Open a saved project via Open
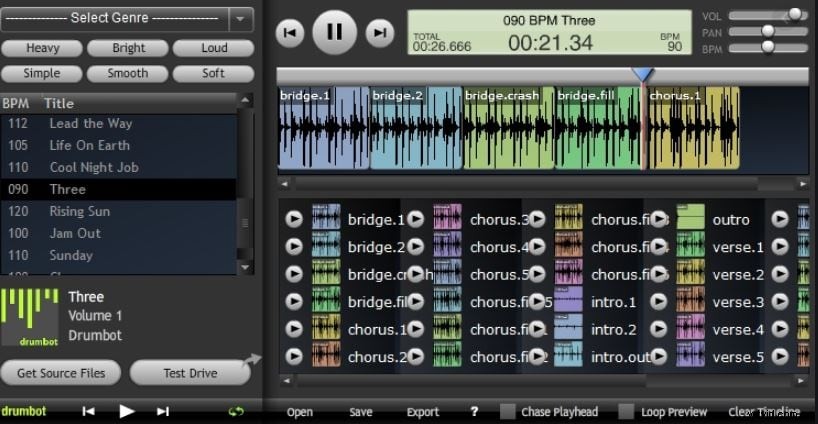 [299, 412]
